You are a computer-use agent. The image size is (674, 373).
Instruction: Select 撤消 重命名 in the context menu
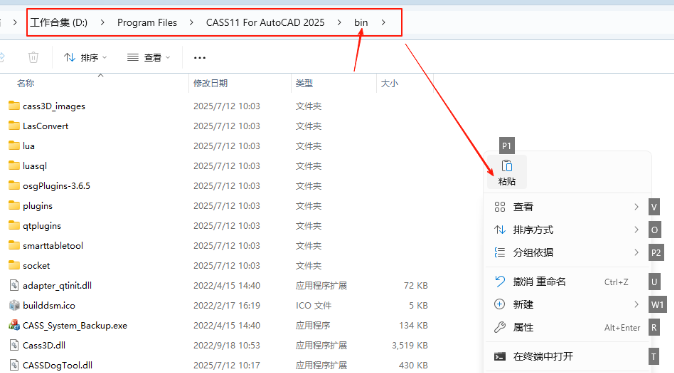[567, 282]
